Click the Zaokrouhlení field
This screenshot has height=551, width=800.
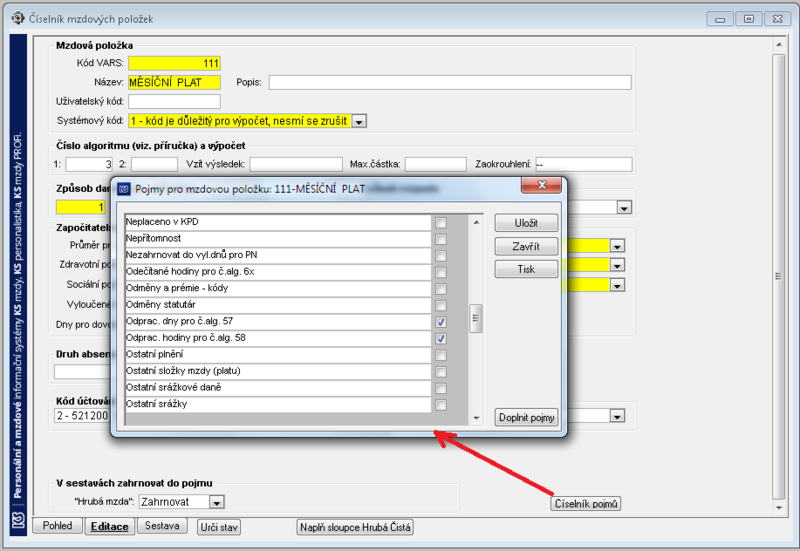click(x=584, y=164)
